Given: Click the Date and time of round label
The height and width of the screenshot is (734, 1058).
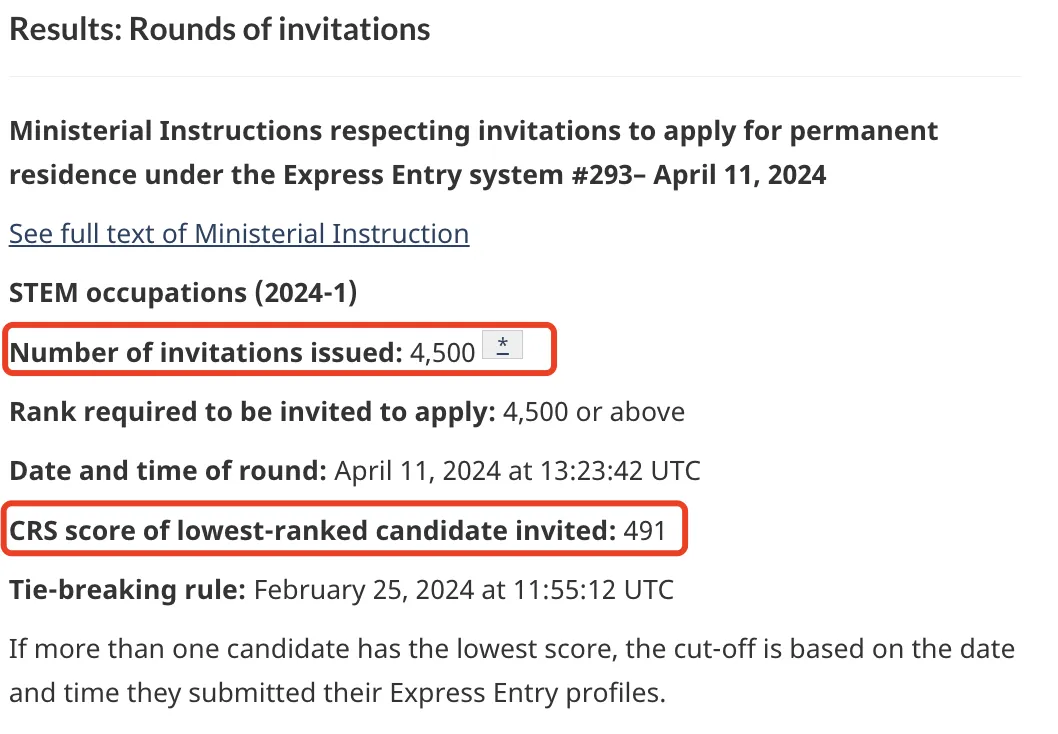Looking at the screenshot, I should coord(168,471).
